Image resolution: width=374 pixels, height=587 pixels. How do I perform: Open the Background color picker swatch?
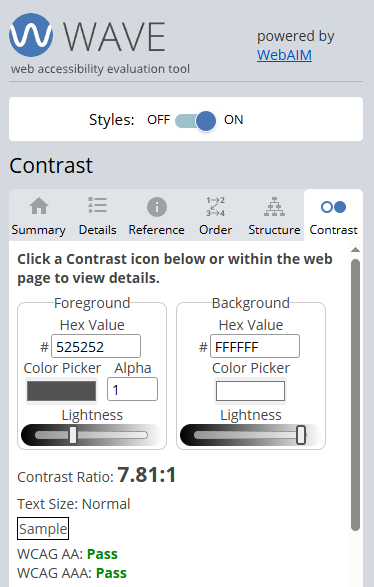coord(250,391)
